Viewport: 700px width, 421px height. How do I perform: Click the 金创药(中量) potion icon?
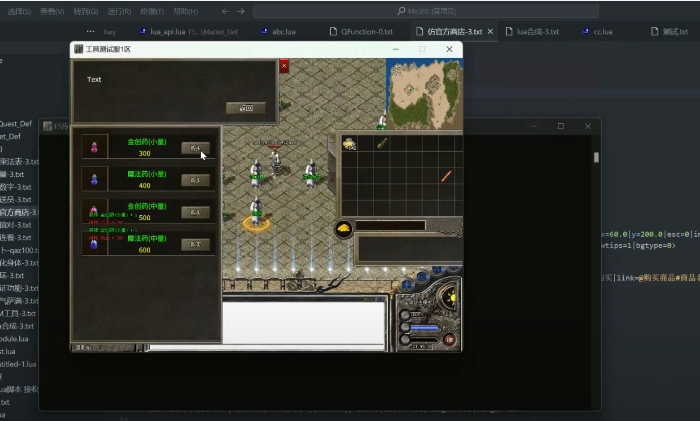(x=95, y=212)
